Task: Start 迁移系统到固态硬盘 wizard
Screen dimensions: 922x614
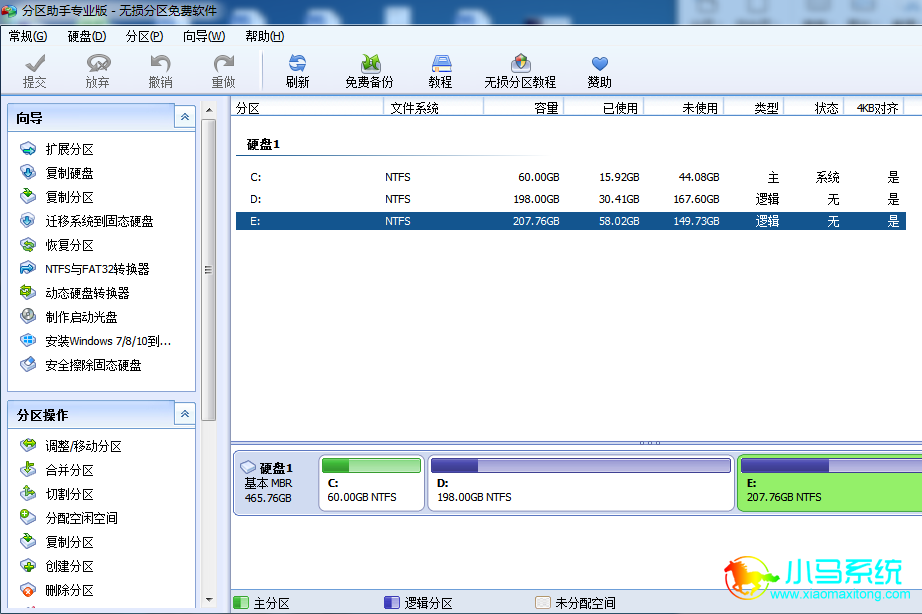Action: tap(86, 221)
